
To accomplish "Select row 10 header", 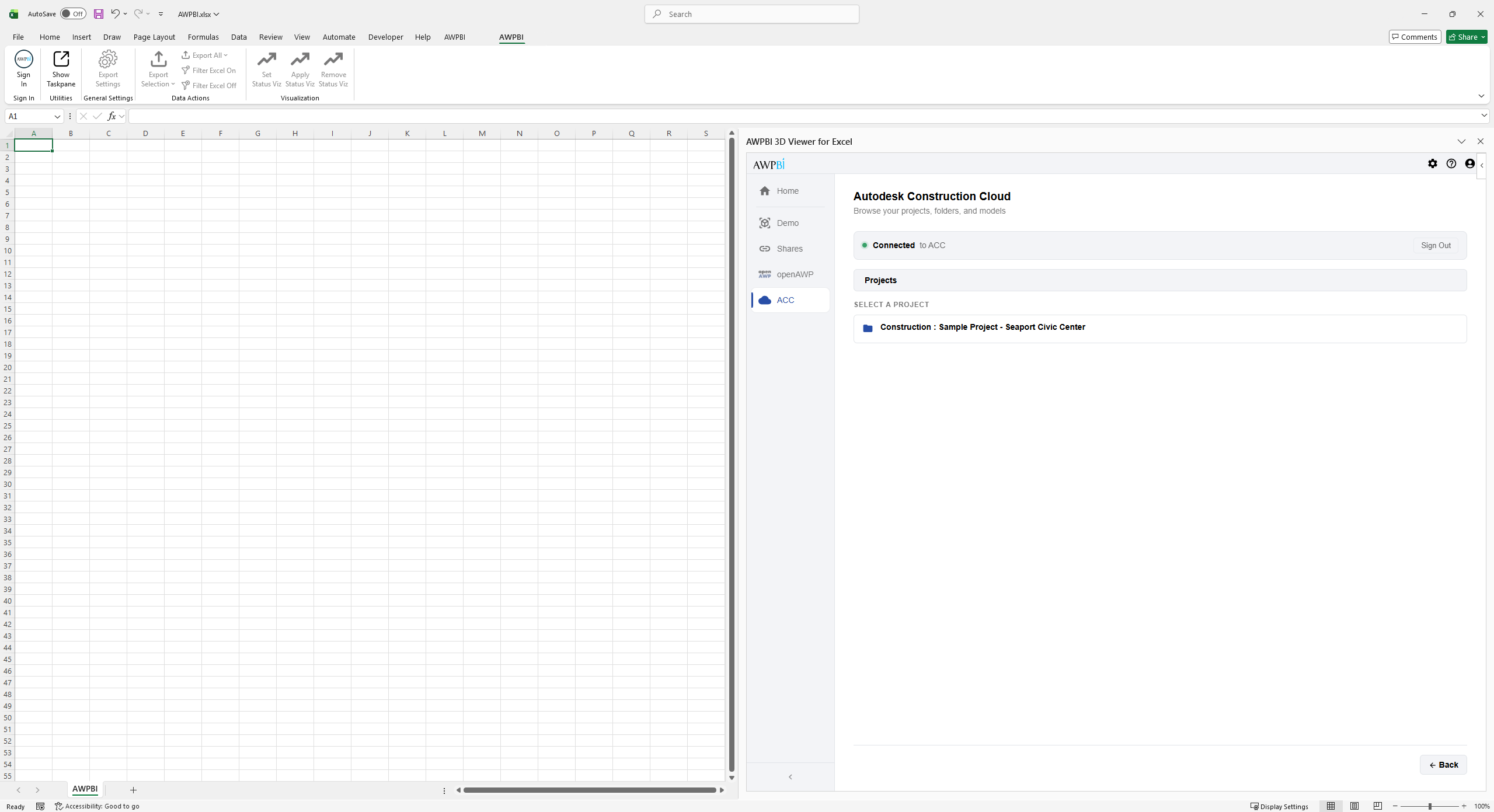I will point(8,250).
